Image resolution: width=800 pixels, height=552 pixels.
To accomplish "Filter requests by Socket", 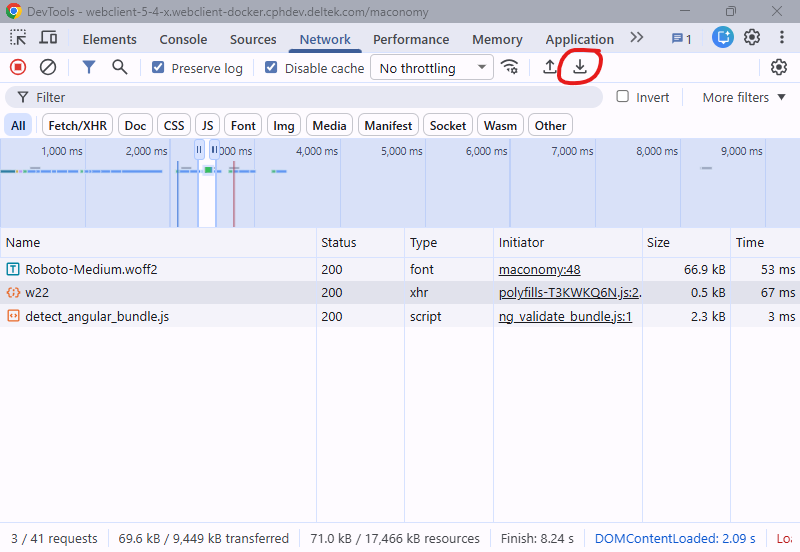I will (x=447, y=126).
